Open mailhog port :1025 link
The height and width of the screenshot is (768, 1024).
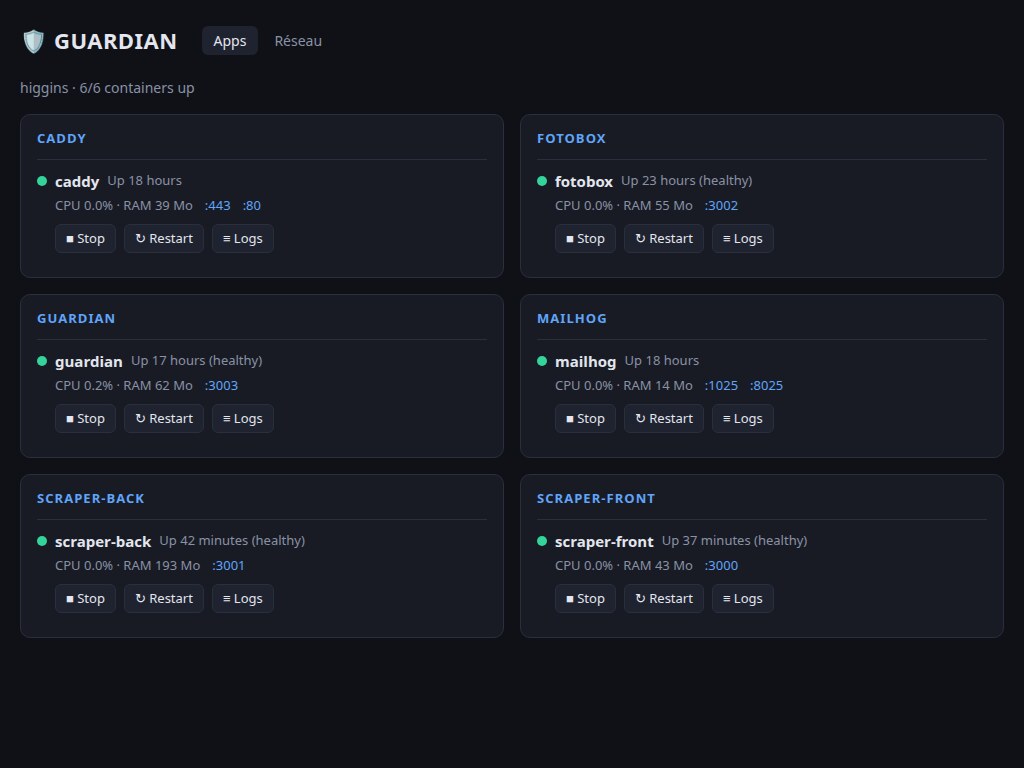721,385
